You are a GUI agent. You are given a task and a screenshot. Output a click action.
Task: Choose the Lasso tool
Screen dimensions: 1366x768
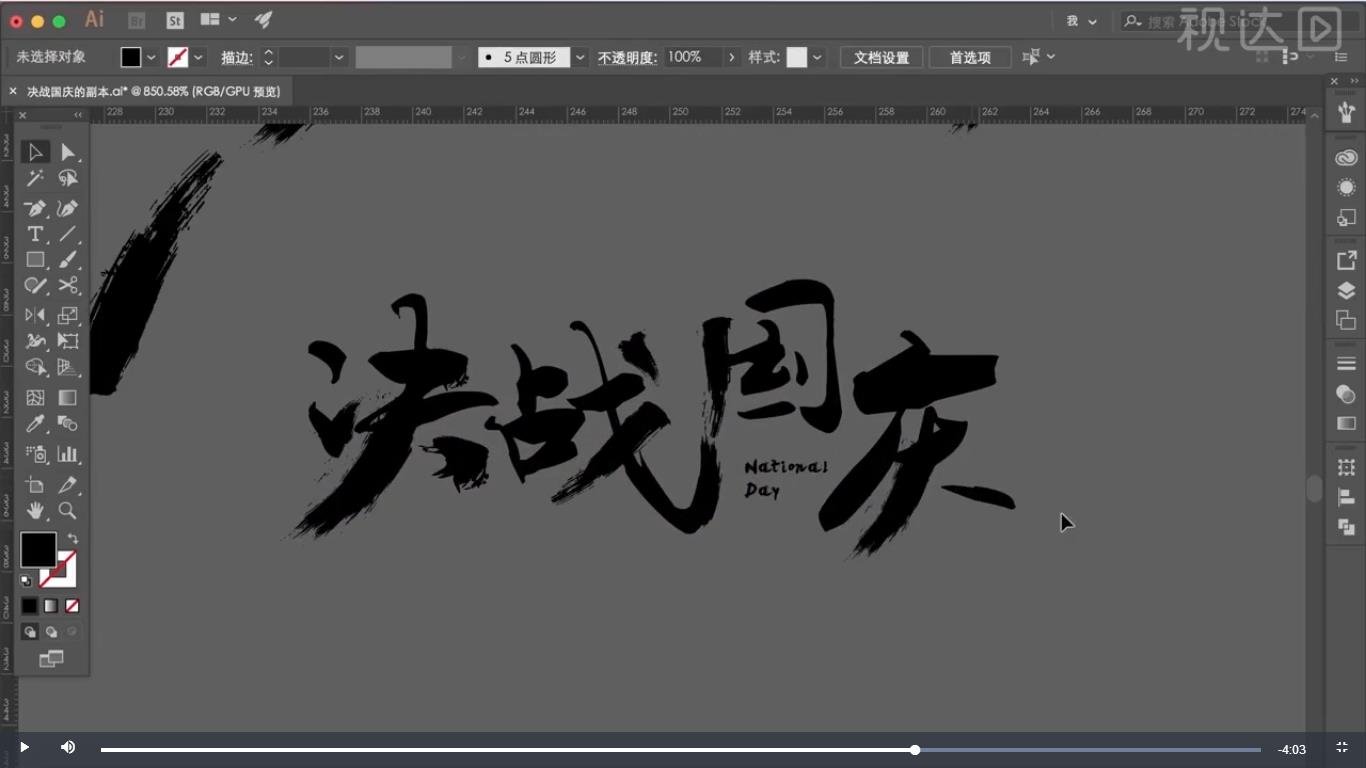[67, 178]
